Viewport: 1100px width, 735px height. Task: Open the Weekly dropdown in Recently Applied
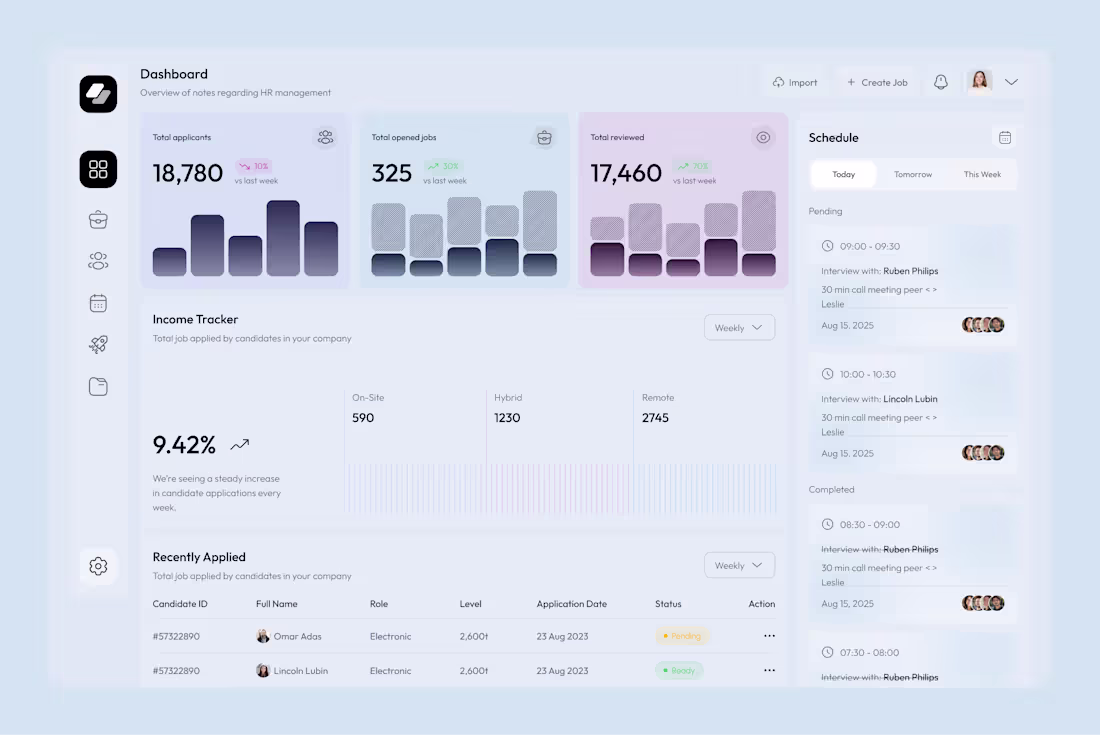tap(739, 565)
